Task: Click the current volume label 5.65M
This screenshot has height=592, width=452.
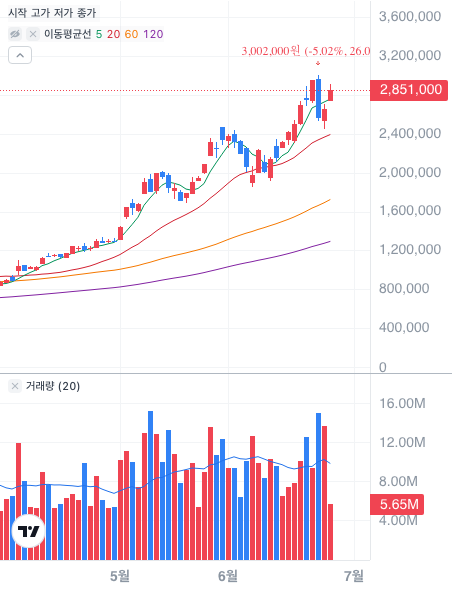Action: click(x=397, y=504)
